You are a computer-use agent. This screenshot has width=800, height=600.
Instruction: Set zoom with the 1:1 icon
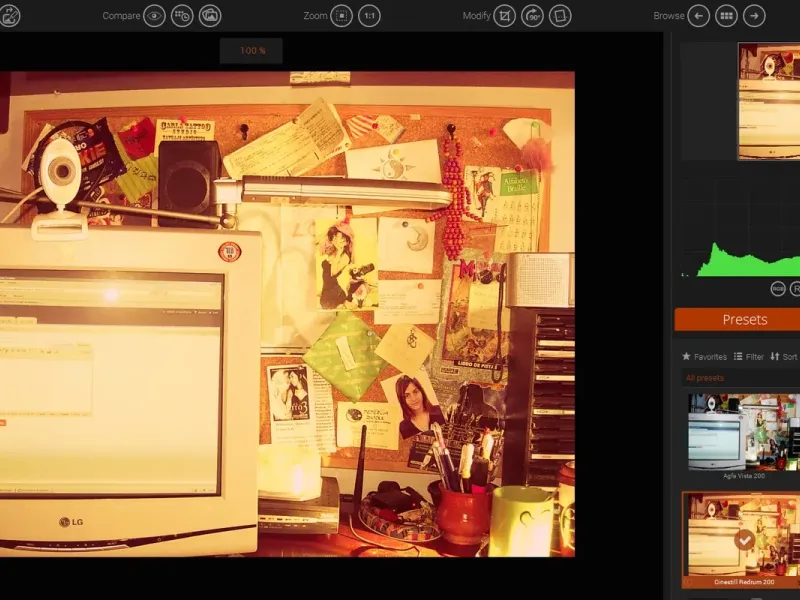coord(369,16)
